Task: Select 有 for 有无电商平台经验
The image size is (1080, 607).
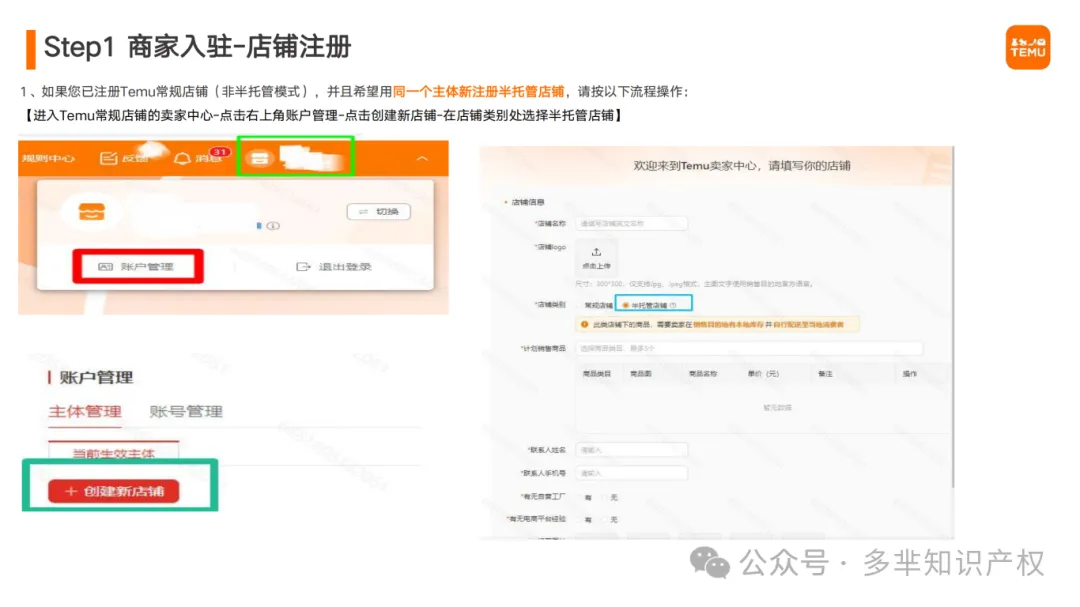Action: [x=585, y=519]
